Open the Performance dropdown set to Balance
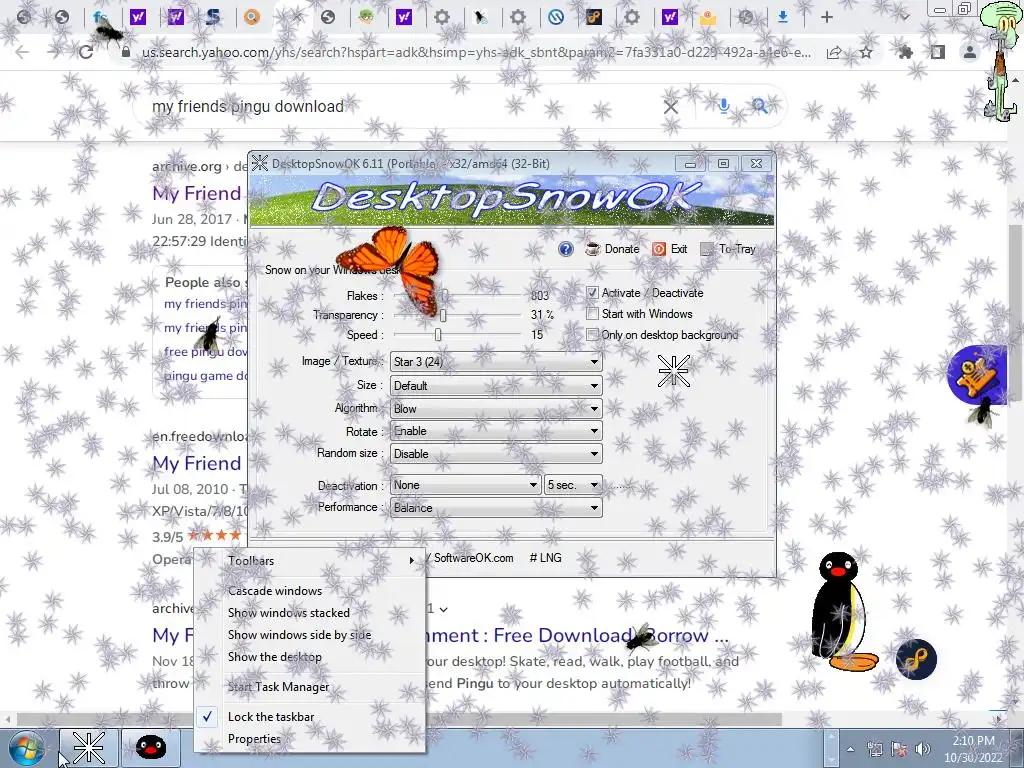Image resolution: width=1024 pixels, height=768 pixels. coord(496,507)
